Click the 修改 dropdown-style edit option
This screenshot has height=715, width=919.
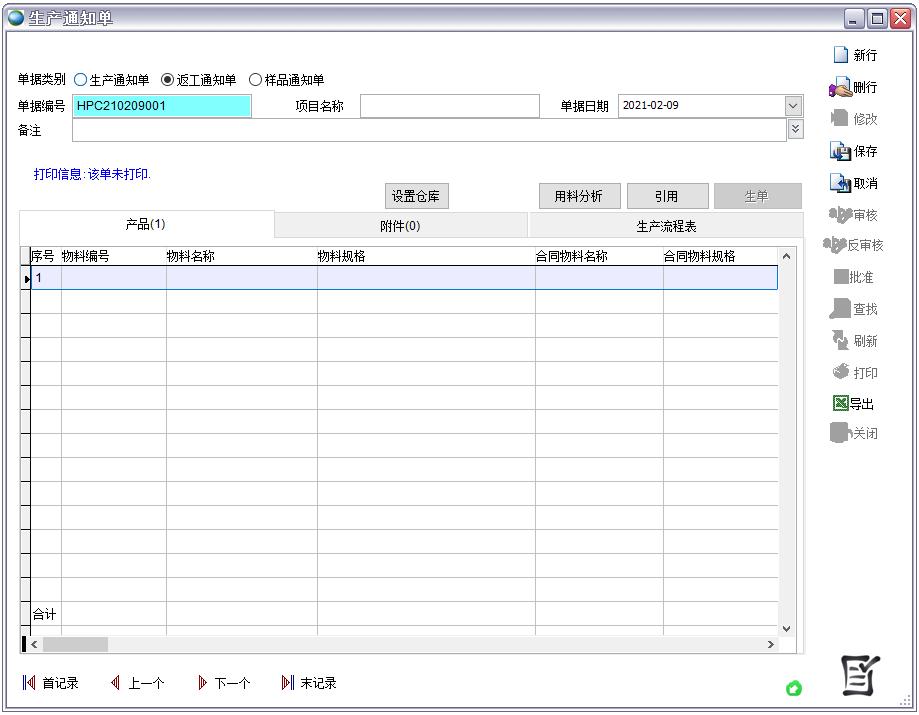(853, 119)
